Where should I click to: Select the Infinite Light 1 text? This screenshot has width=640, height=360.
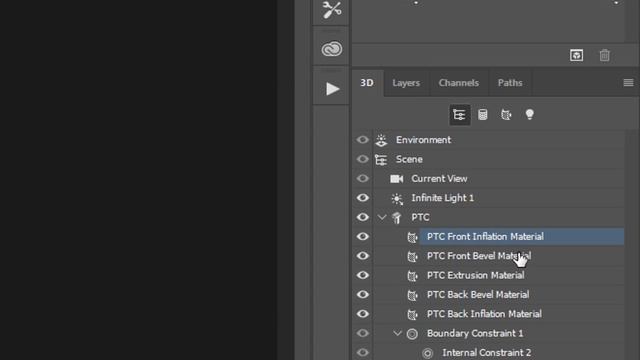(442, 198)
